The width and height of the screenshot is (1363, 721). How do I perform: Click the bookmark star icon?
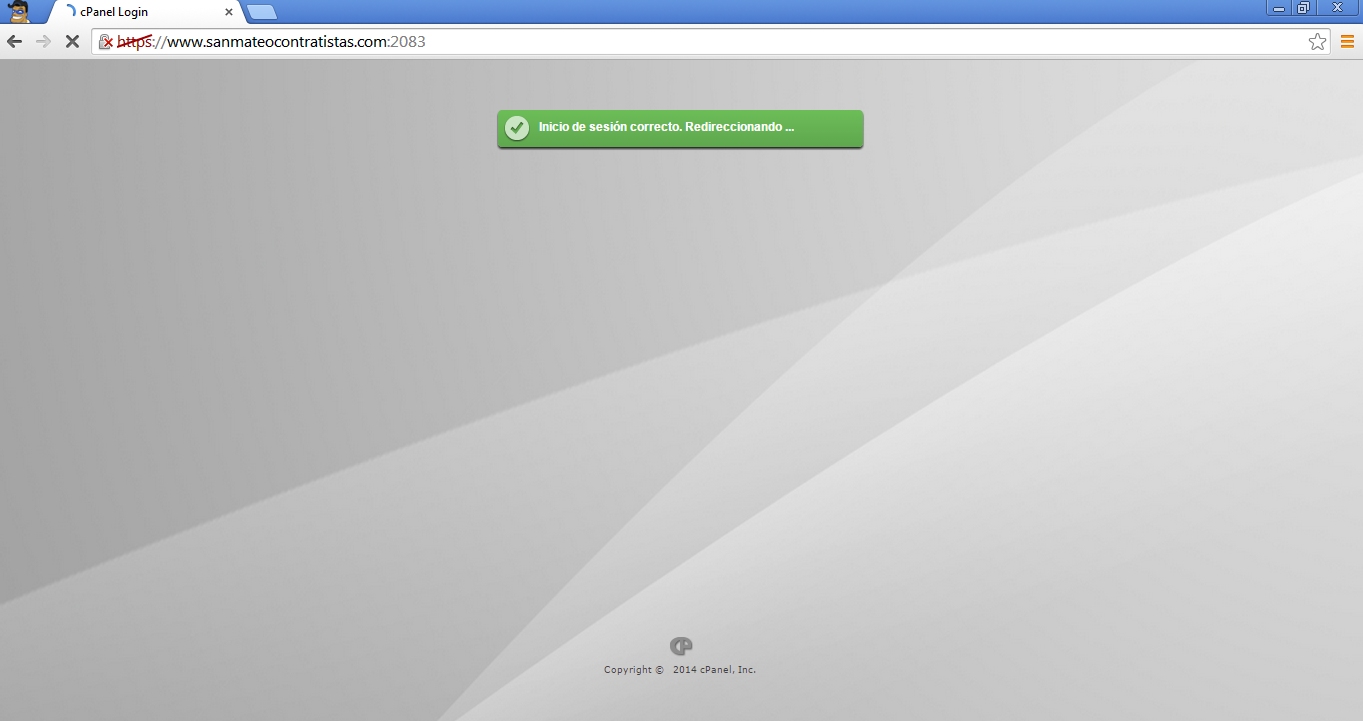1317,42
